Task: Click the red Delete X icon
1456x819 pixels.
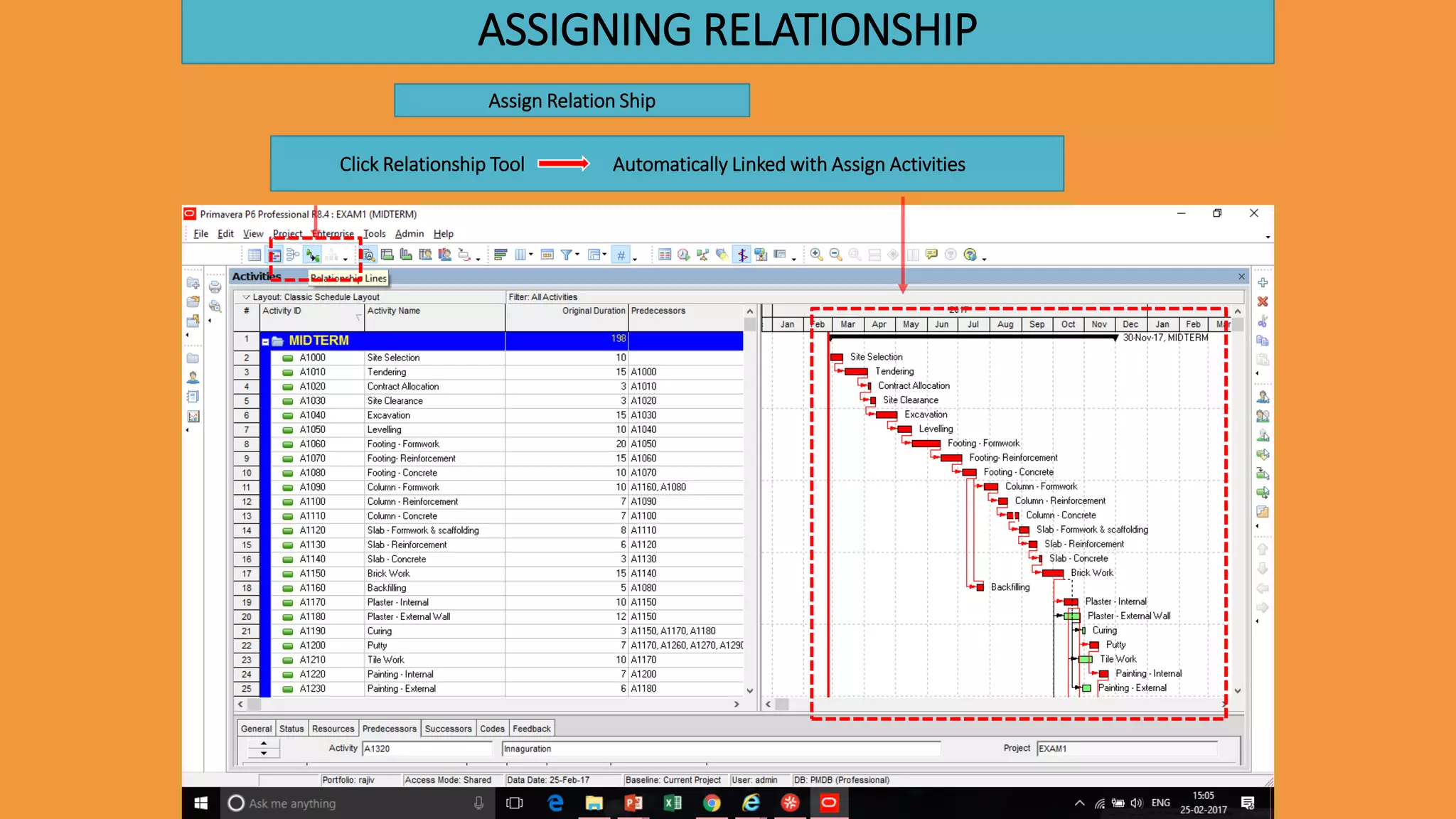Action: [1263, 302]
